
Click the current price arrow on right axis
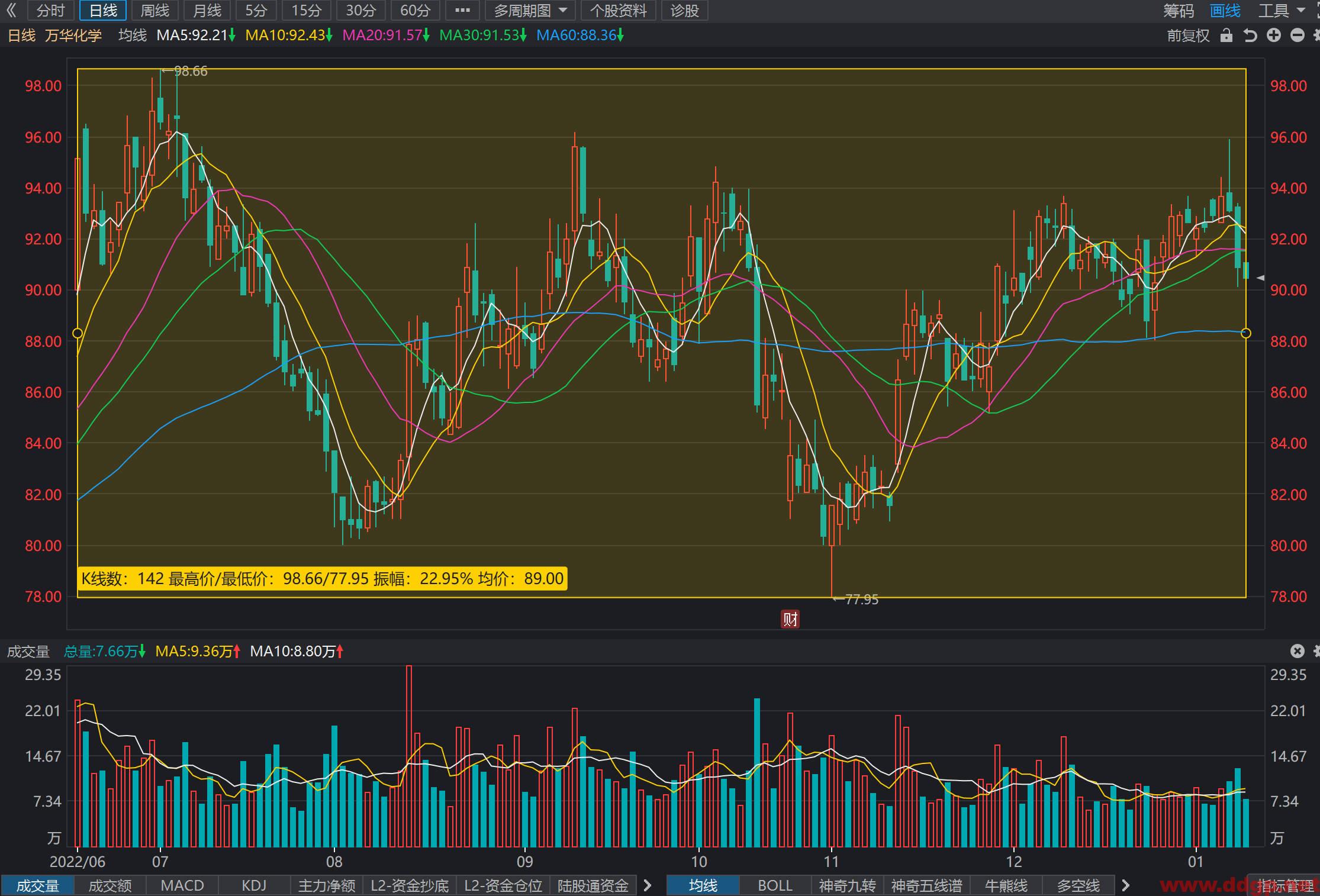click(x=1260, y=278)
